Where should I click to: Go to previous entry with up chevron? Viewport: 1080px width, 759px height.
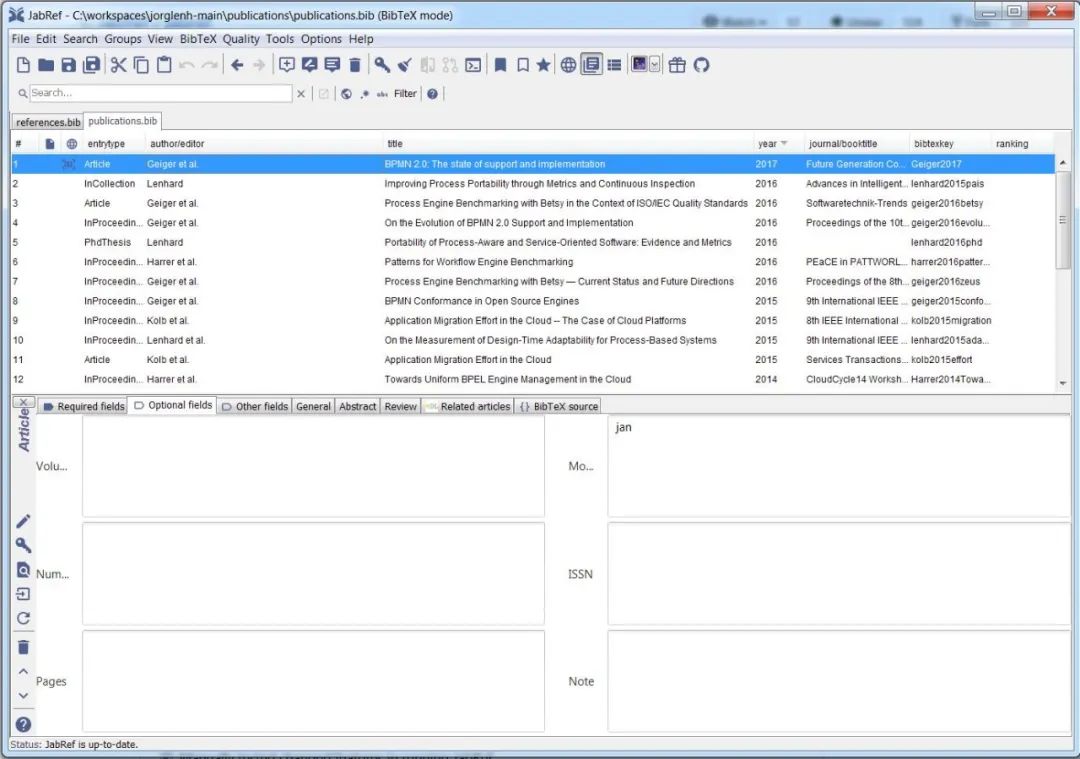click(23, 671)
